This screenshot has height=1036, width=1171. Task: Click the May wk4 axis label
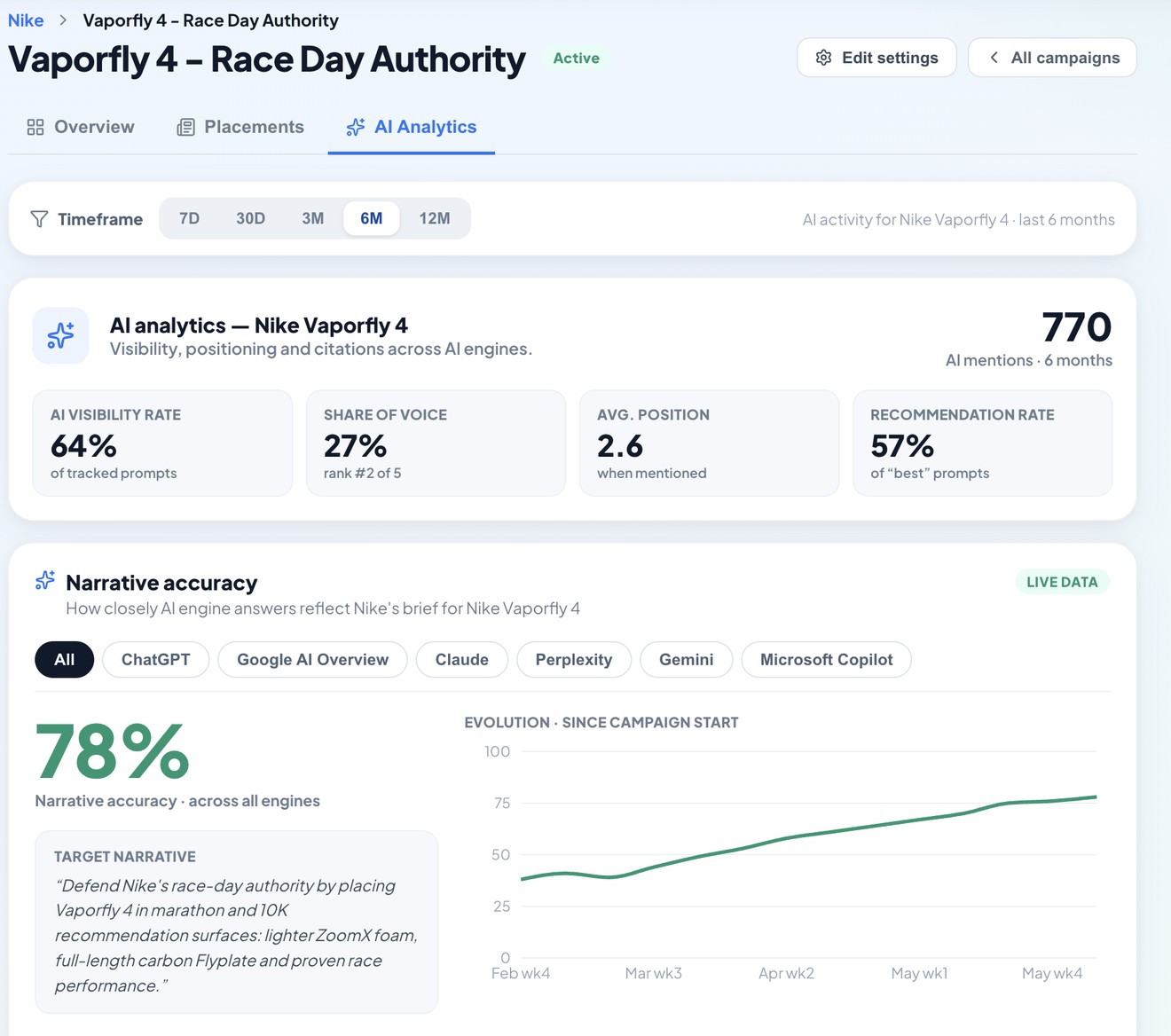pyautogui.click(x=1052, y=973)
